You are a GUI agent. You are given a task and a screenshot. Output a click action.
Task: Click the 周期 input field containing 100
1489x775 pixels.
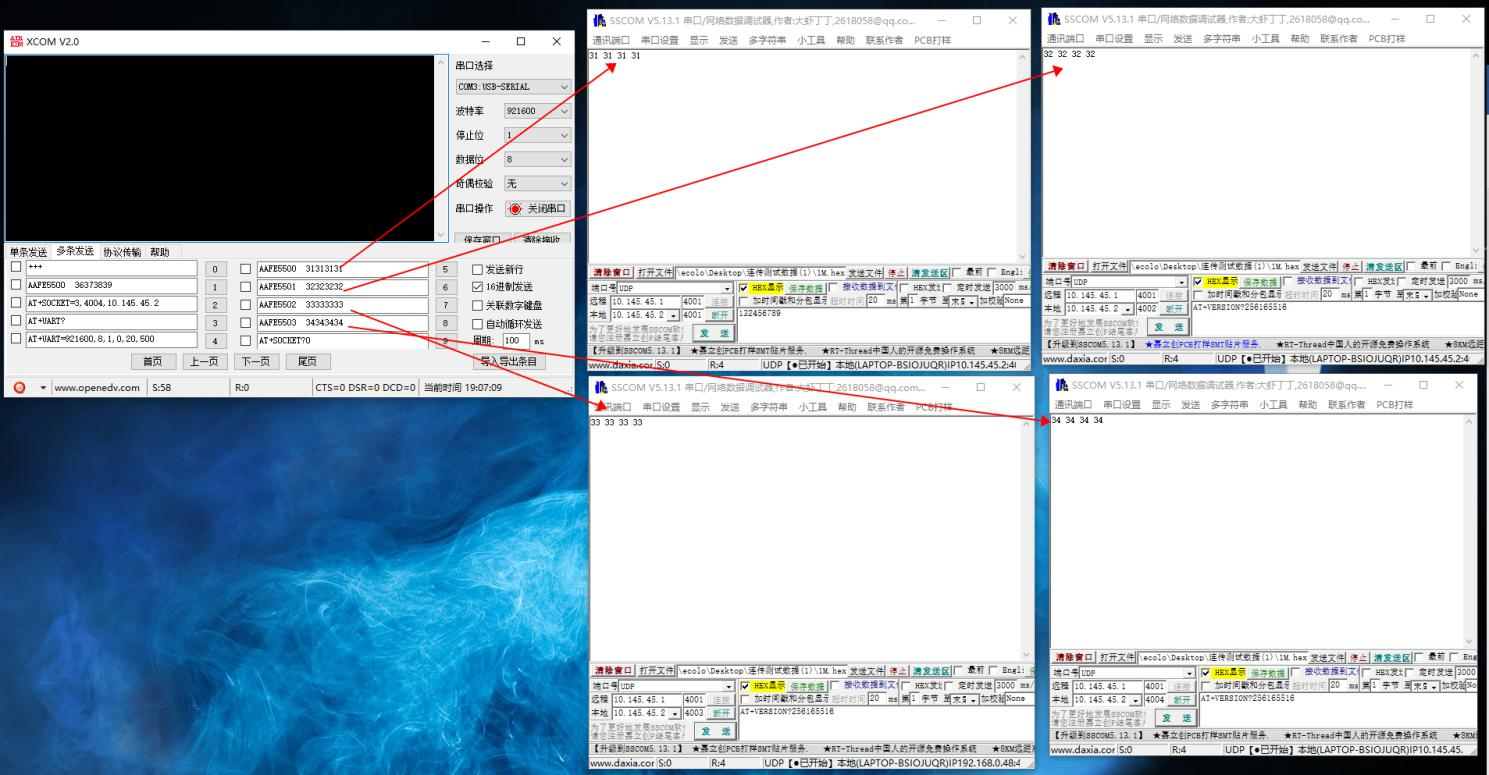(x=515, y=341)
